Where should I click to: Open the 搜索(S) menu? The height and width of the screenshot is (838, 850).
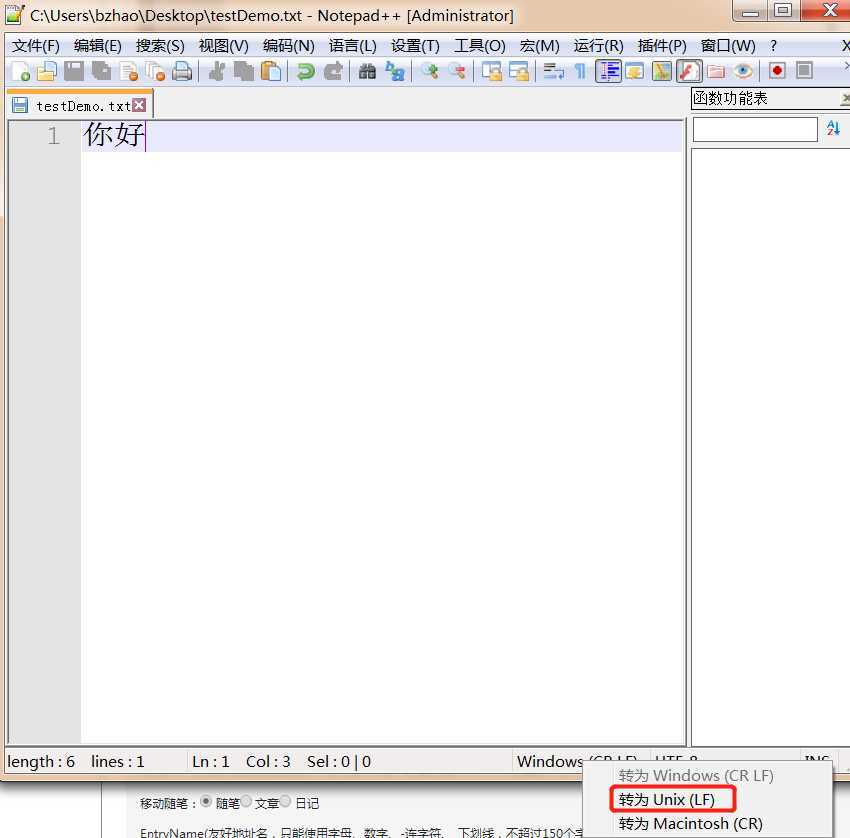tap(160, 46)
